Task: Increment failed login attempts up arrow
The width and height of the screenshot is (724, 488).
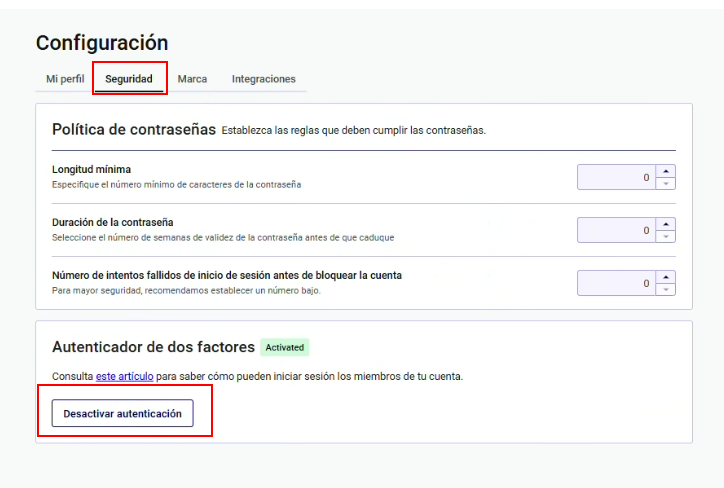Action: click(x=667, y=277)
